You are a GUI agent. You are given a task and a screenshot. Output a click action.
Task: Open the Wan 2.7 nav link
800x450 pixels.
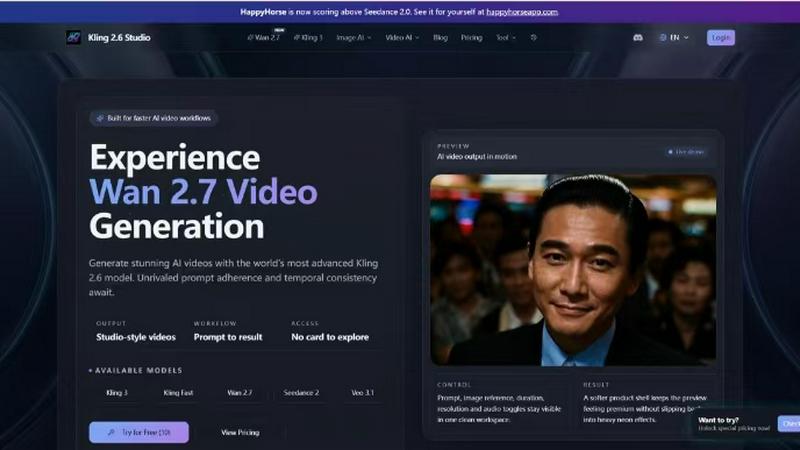click(x=264, y=38)
